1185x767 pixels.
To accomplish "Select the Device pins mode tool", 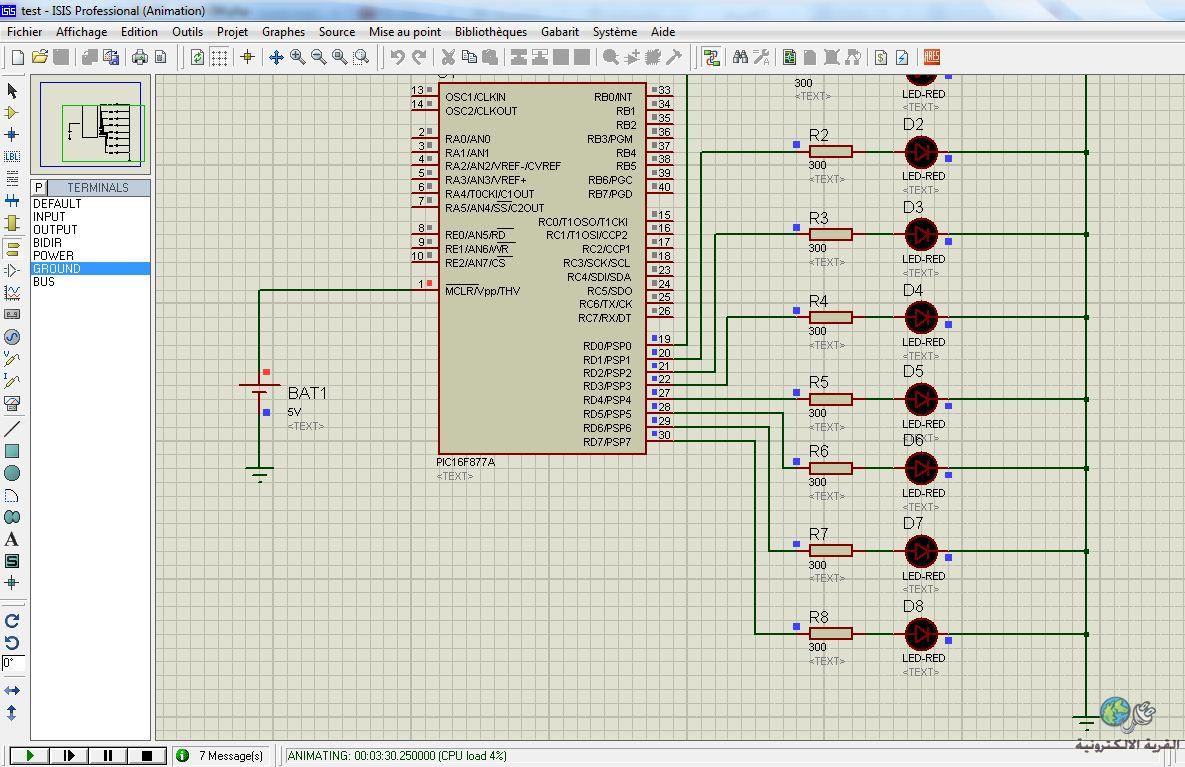I will 12,270.
